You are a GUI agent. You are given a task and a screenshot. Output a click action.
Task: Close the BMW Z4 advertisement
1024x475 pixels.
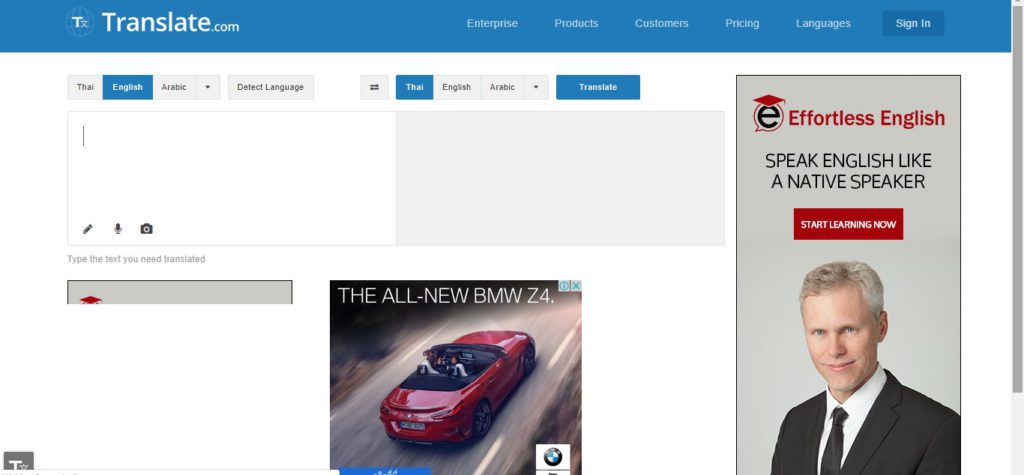coord(576,286)
